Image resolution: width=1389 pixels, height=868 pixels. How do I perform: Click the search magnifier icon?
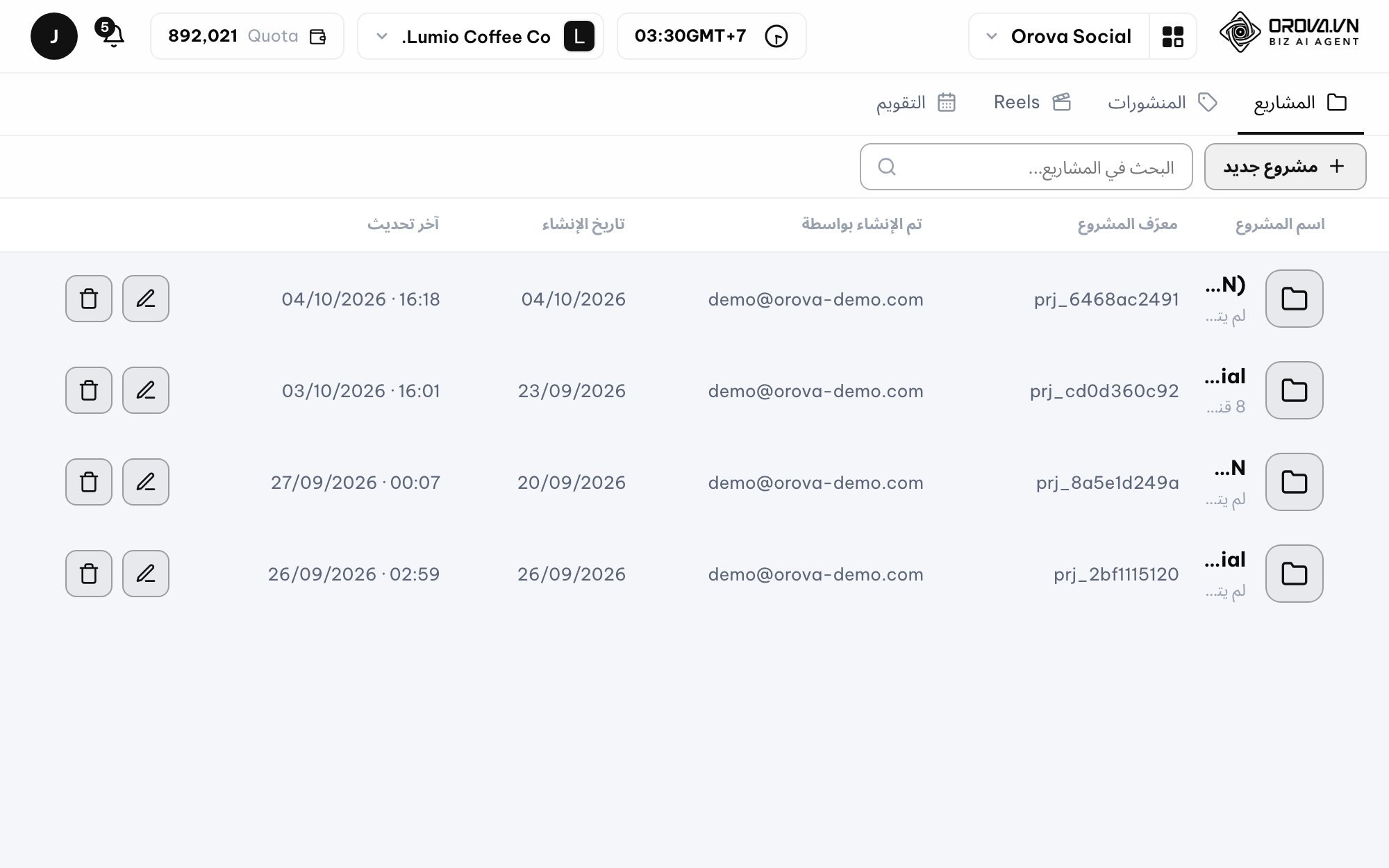(x=887, y=167)
